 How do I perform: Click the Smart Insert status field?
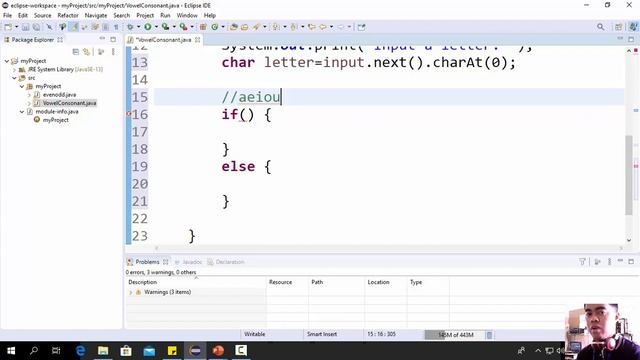click(322, 334)
